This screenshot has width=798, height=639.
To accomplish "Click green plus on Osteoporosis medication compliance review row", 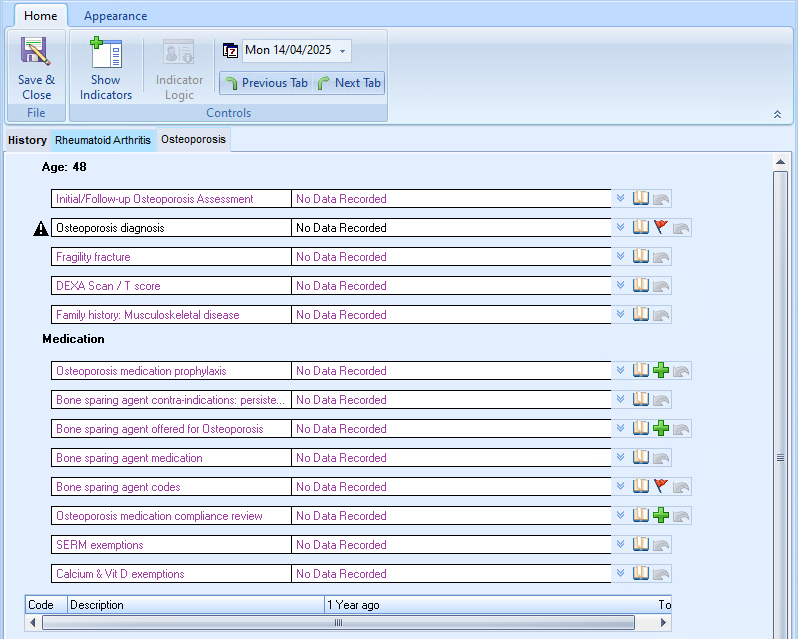I will [x=661, y=515].
